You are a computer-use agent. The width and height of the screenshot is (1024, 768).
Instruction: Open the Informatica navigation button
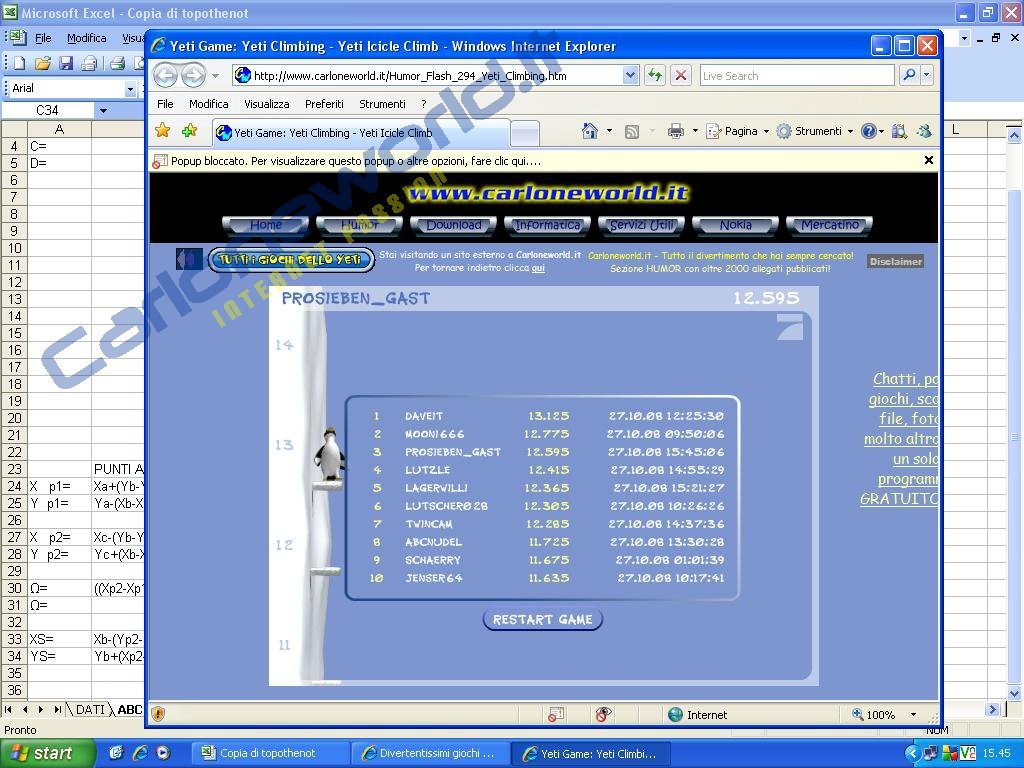[x=547, y=225]
